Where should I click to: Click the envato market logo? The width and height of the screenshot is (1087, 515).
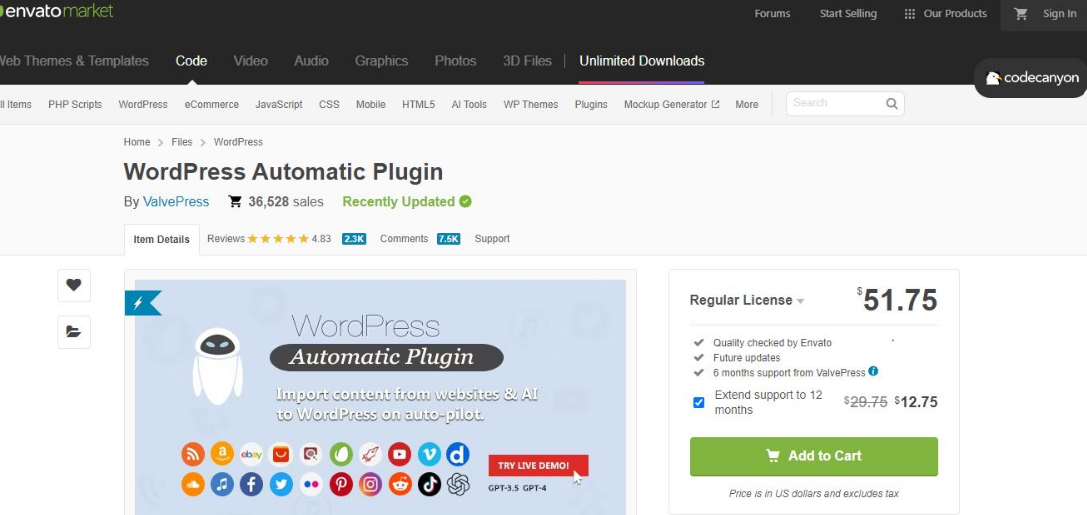coord(57,11)
